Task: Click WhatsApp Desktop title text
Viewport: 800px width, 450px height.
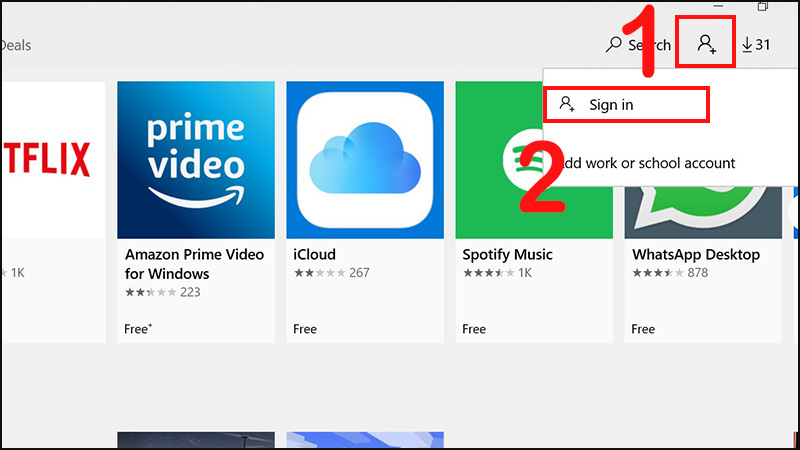Action: 696,255
